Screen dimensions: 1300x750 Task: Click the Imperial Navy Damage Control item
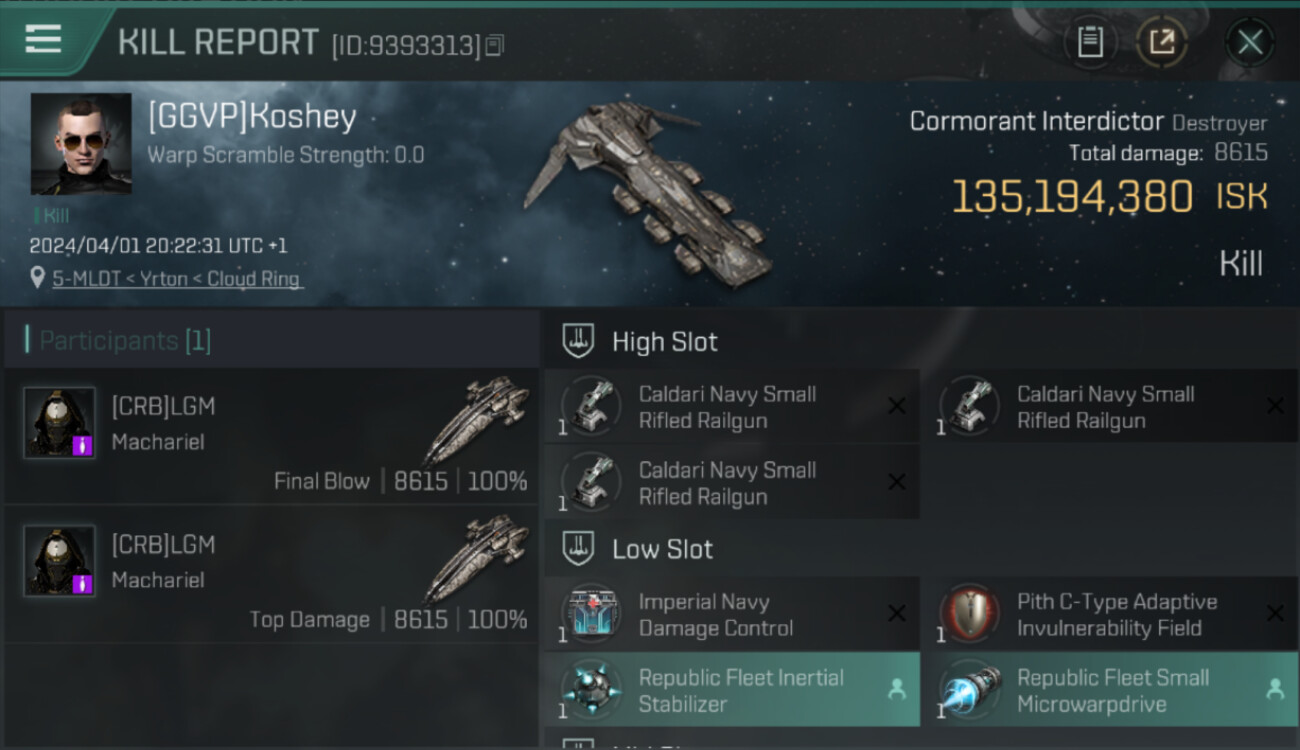pos(732,615)
